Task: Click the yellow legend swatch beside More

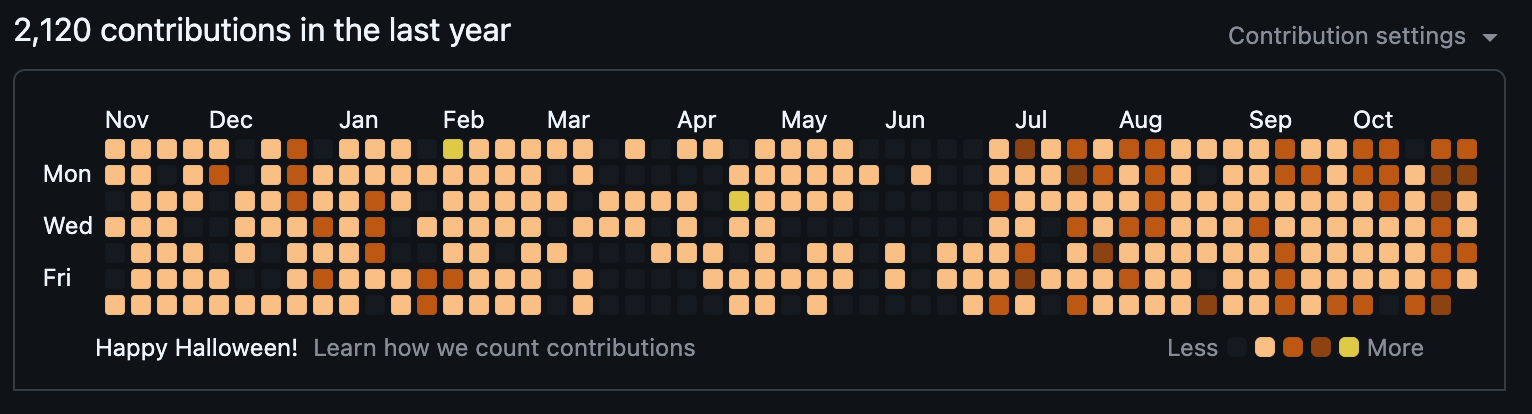Action: [x=1349, y=348]
